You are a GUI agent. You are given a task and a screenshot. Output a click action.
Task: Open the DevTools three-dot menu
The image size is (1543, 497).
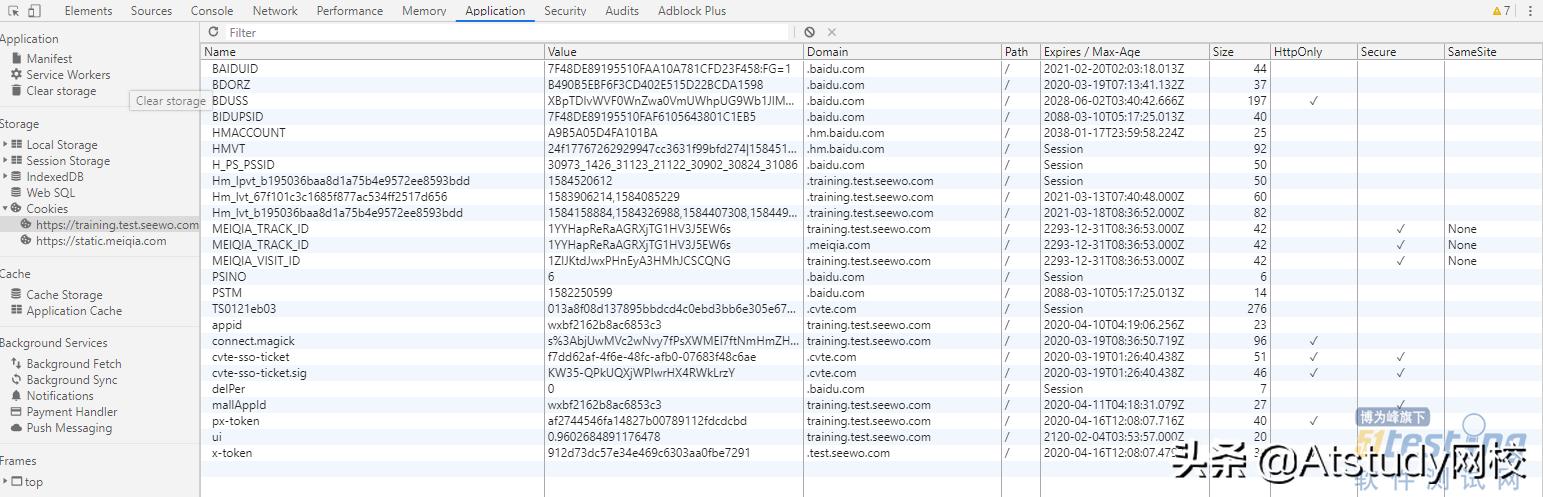1530,11
